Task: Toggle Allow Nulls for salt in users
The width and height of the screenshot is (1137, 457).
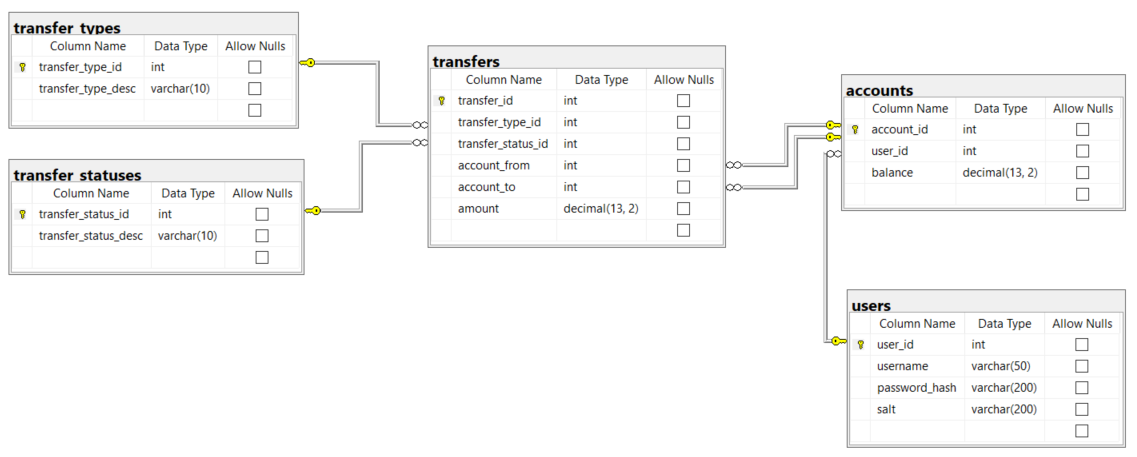Action: pyautogui.click(x=1082, y=409)
